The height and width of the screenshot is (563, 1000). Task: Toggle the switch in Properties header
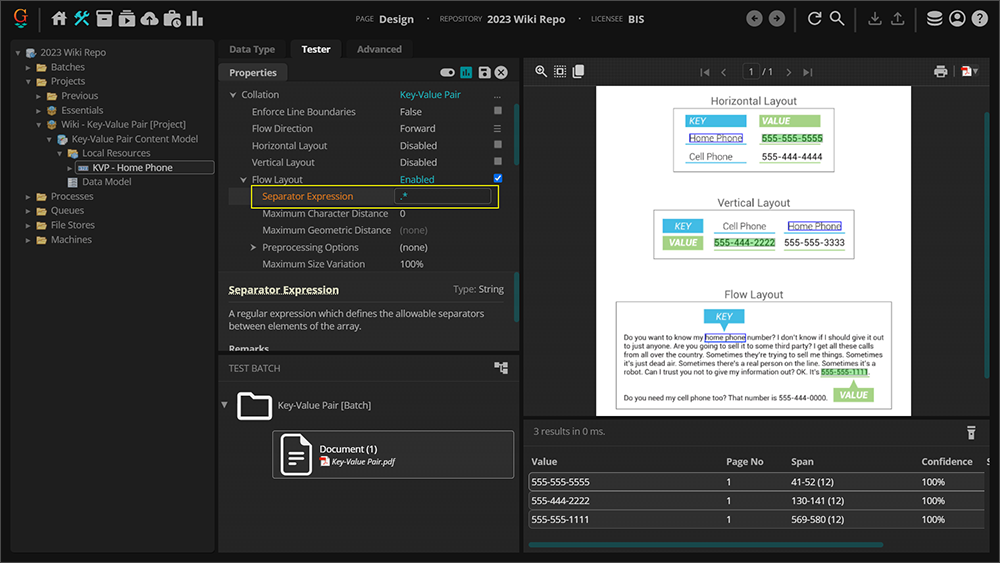click(x=447, y=73)
